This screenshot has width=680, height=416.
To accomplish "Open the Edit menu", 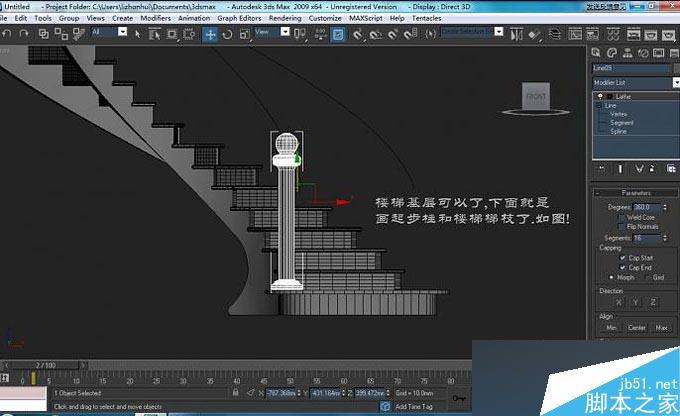I will coord(20,18).
